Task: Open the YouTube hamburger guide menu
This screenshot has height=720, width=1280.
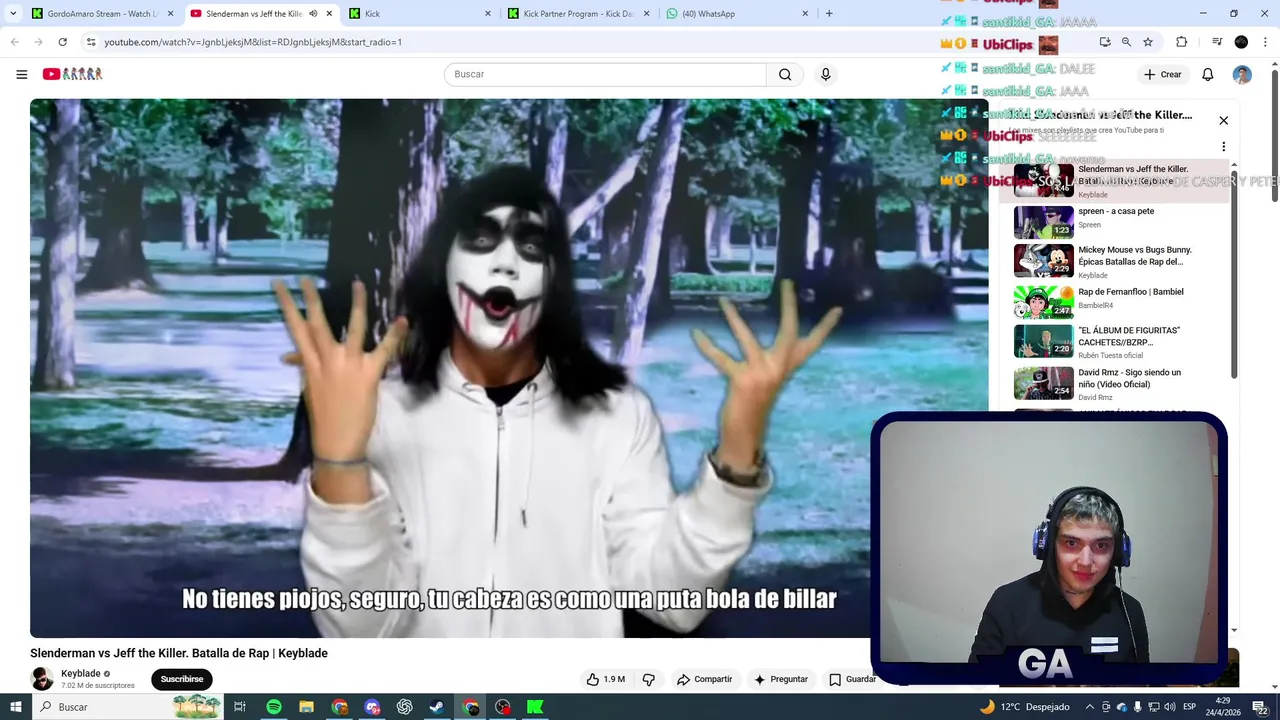Action: (21, 74)
